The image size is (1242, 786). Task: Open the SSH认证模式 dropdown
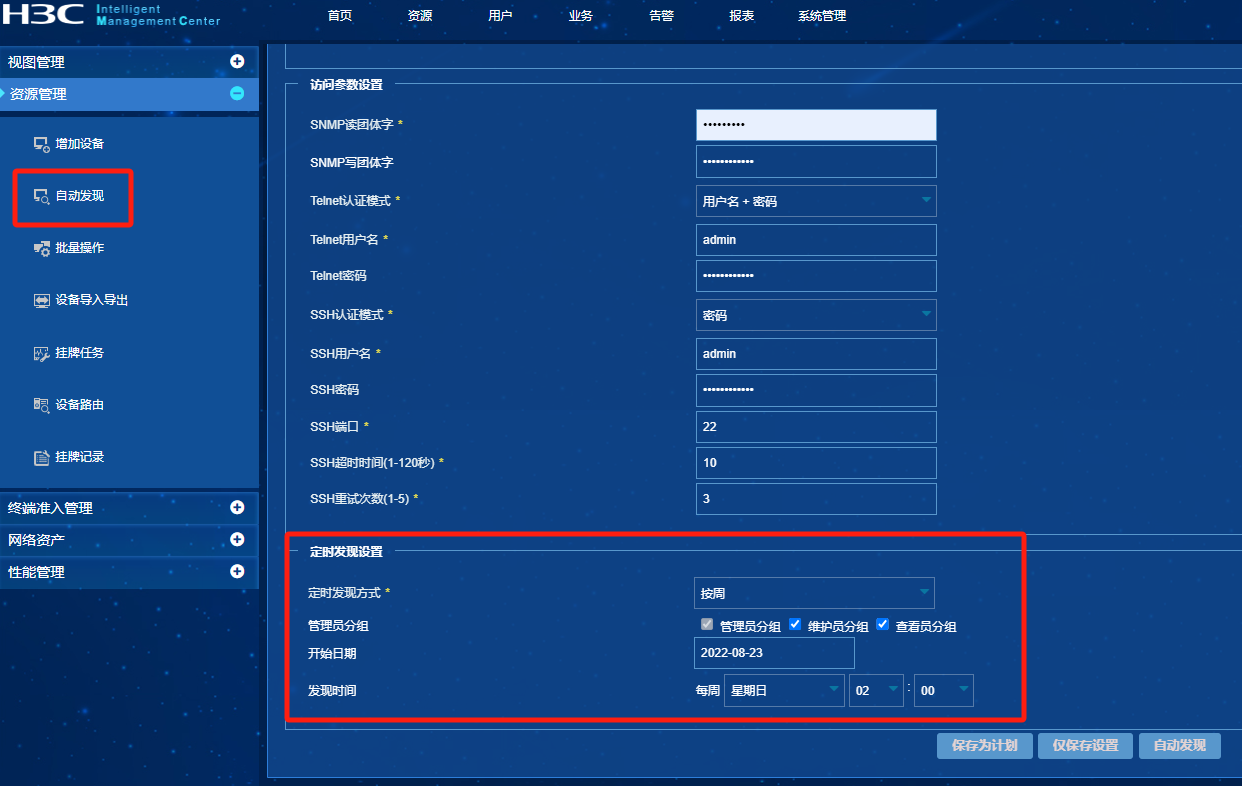click(816, 314)
